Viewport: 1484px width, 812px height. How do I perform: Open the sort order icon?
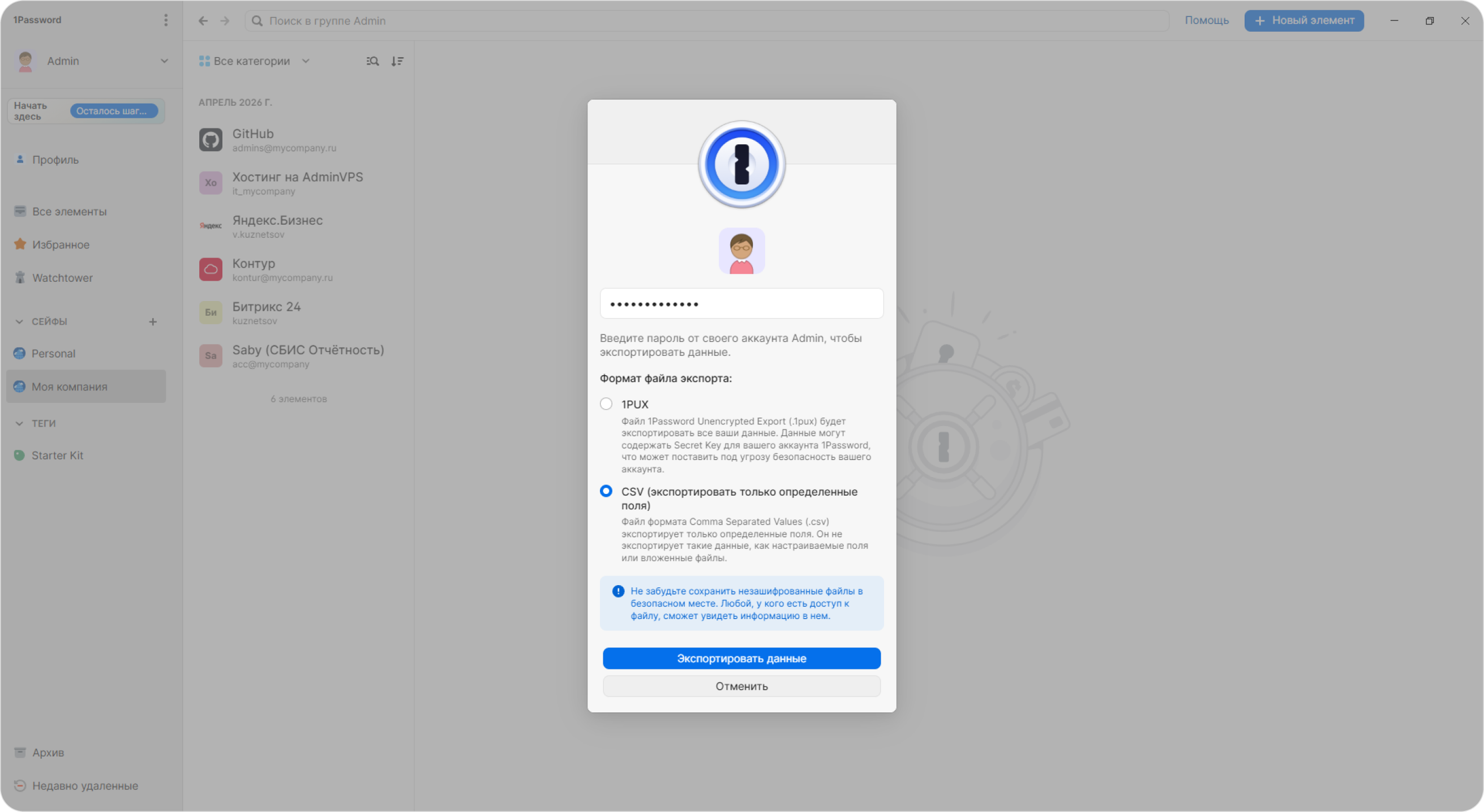(x=397, y=61)
